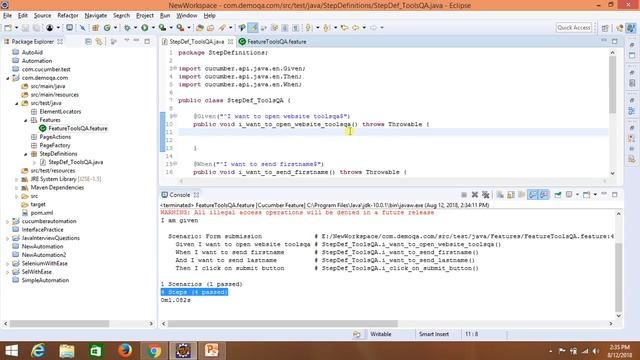The height and width of the screenshot is (360, 640).
Task: Collapse the StepDefinitions package node
Action: [x=26, y=154]
